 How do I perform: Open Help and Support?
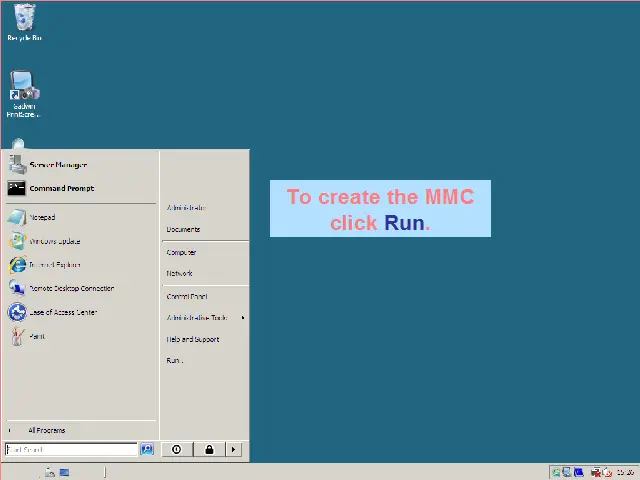[x=193, y=339]
